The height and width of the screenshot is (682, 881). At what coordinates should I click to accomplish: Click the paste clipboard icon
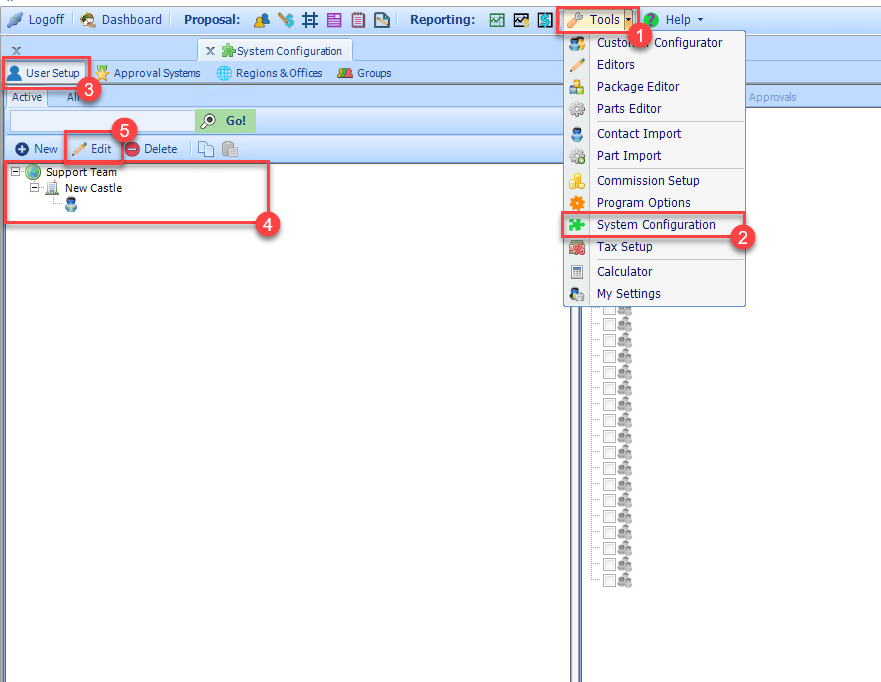229,149
